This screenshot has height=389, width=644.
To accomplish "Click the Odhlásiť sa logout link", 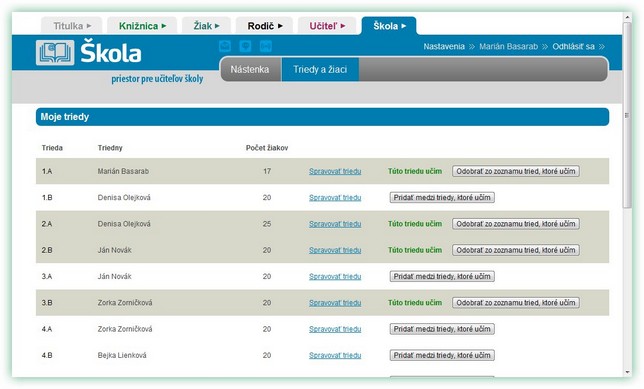I will pyautogui.click(x=573, y=46).
